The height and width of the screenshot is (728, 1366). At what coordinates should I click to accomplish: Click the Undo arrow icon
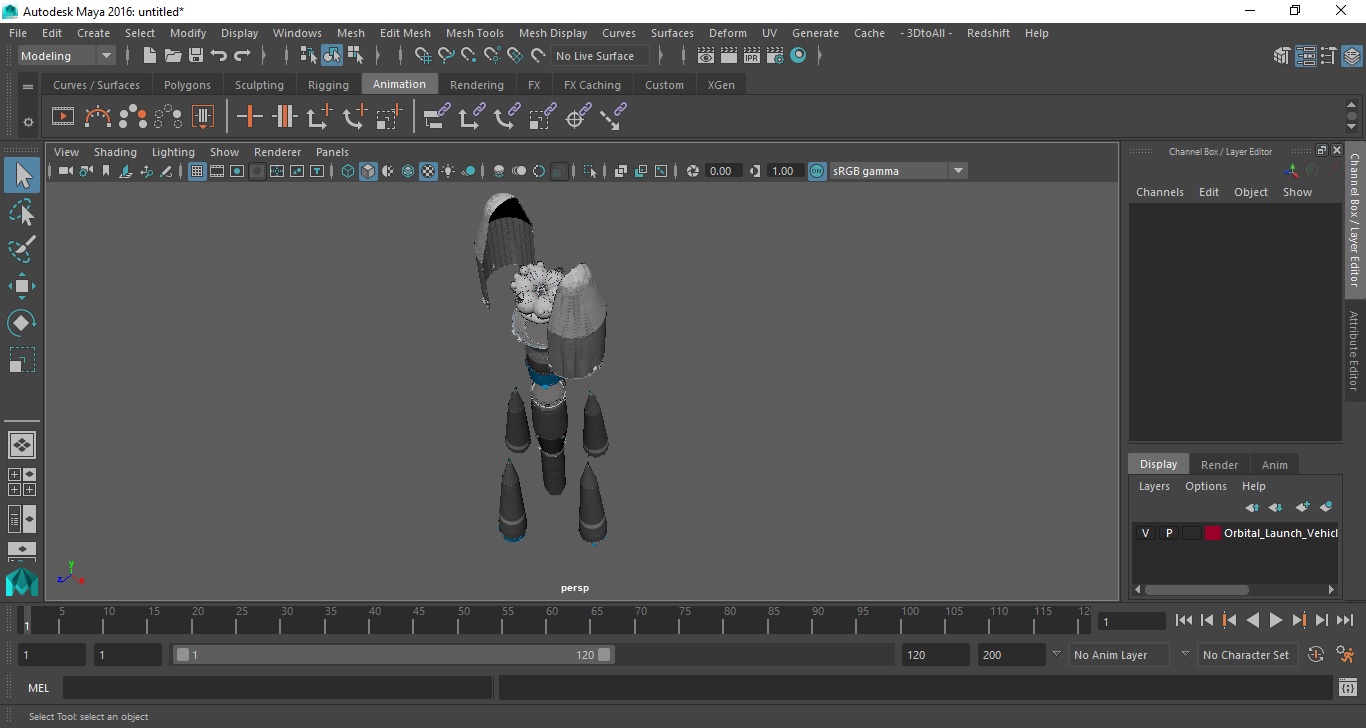[x=219, y=56]
